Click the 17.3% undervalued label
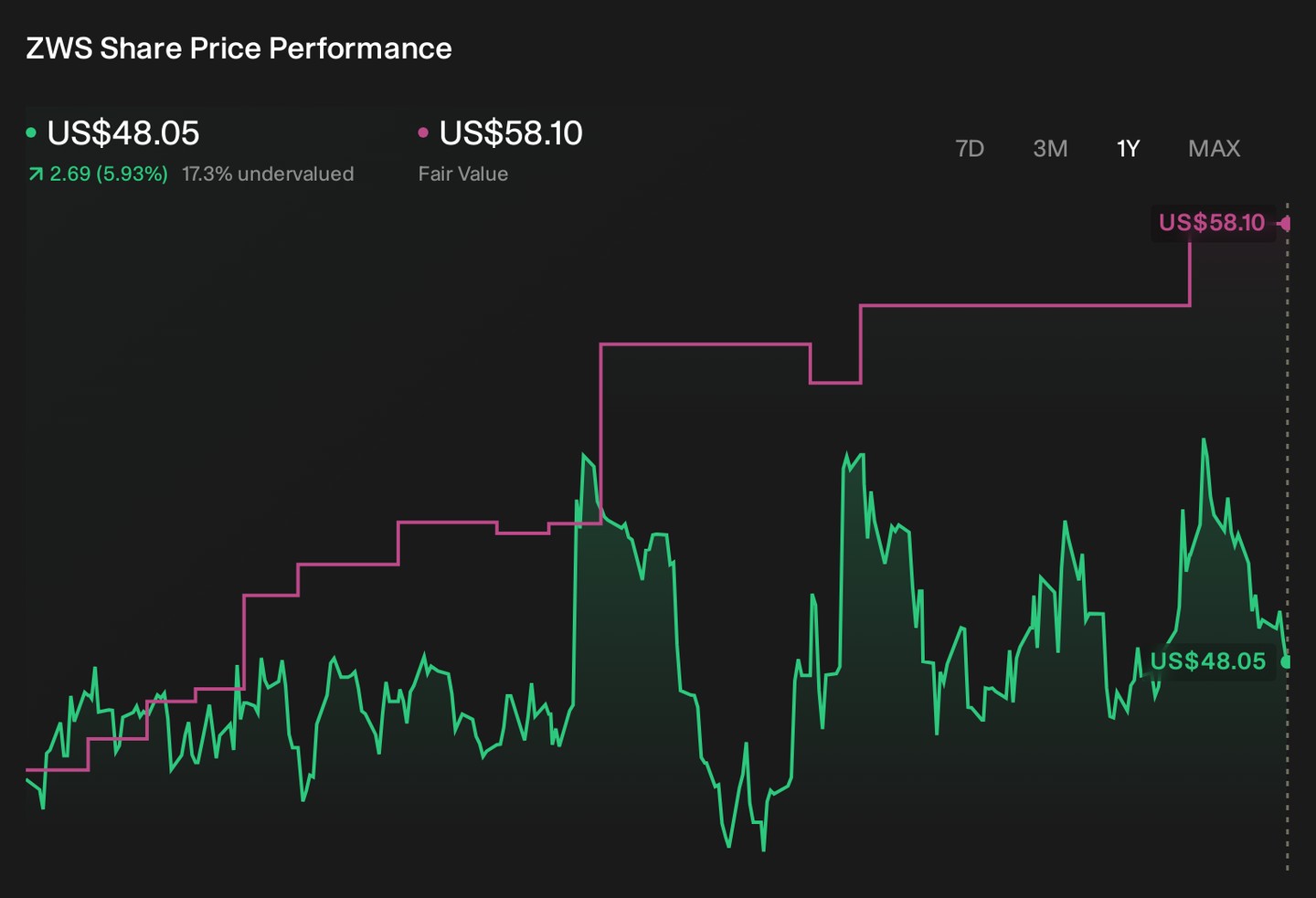1316x898 pixels. [268, 174]
